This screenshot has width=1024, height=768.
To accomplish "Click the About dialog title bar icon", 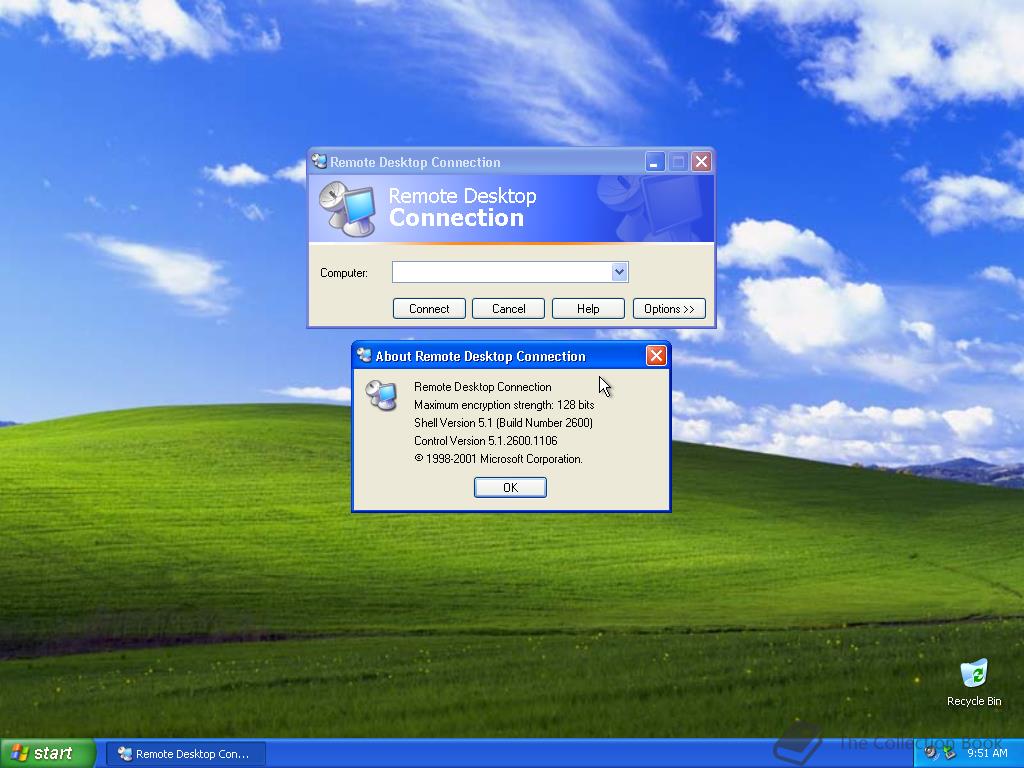I will [x=364, y=355].
